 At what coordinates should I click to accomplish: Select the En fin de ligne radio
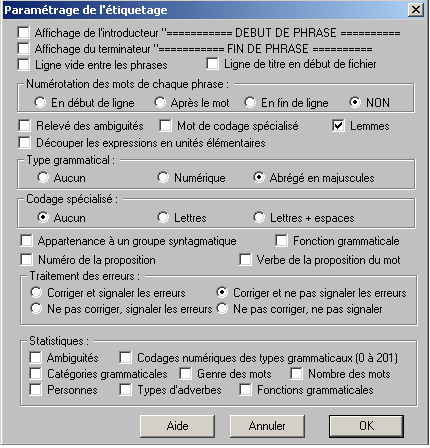250,102
